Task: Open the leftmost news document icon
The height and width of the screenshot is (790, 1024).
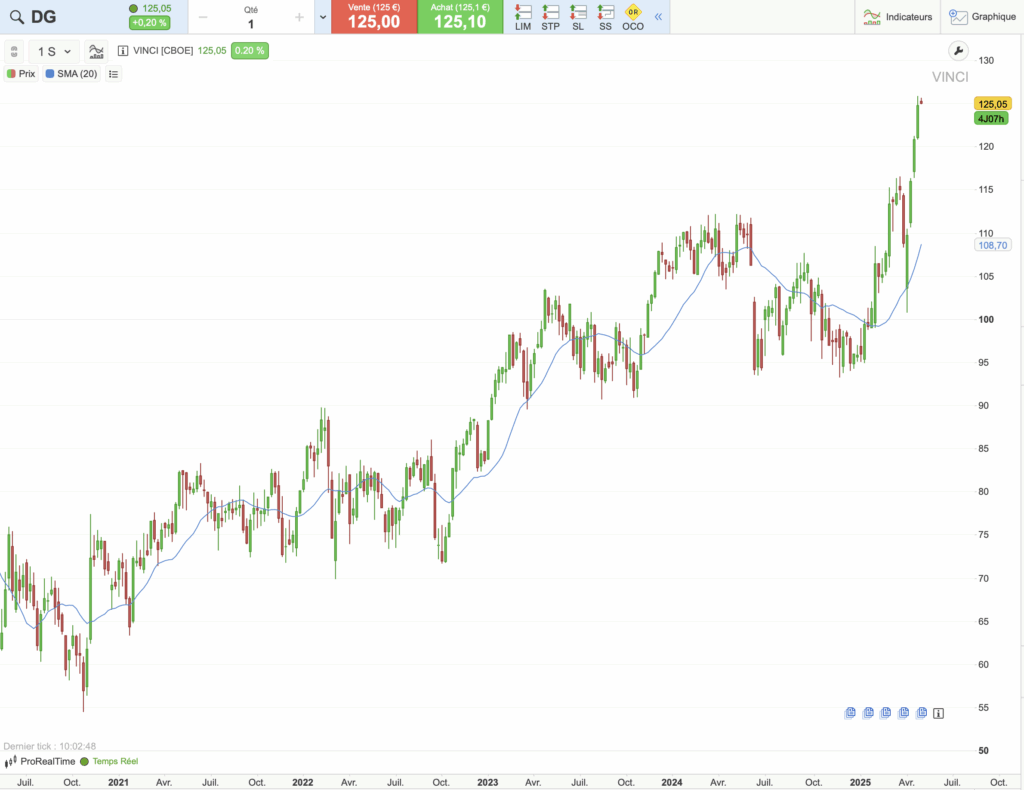Action: [850, 713]
